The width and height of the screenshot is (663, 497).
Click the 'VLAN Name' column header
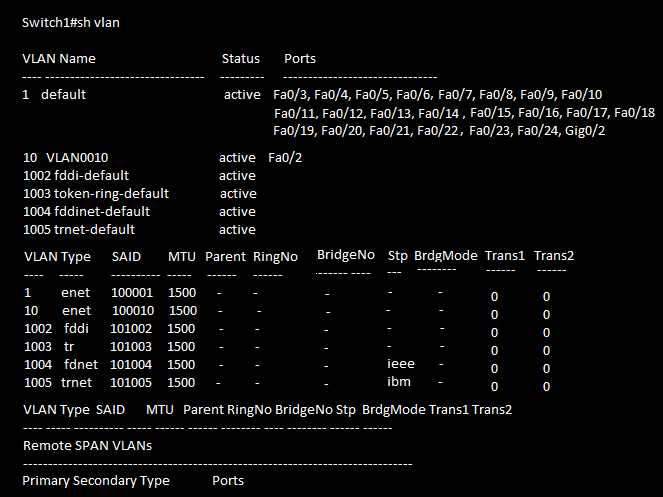coord(59,59)
